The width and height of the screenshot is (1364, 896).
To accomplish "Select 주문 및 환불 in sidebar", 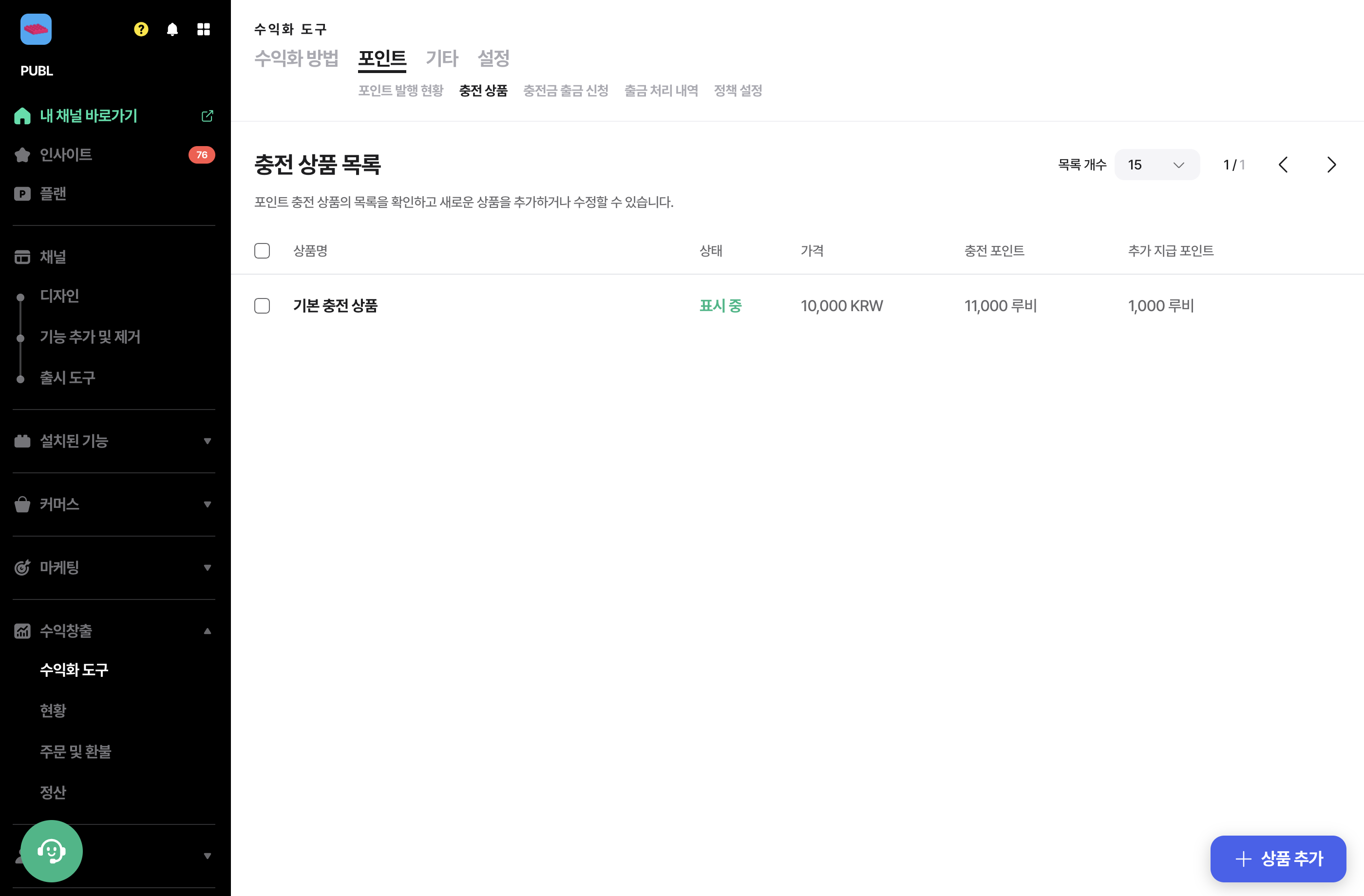I will tap(76, 752).
